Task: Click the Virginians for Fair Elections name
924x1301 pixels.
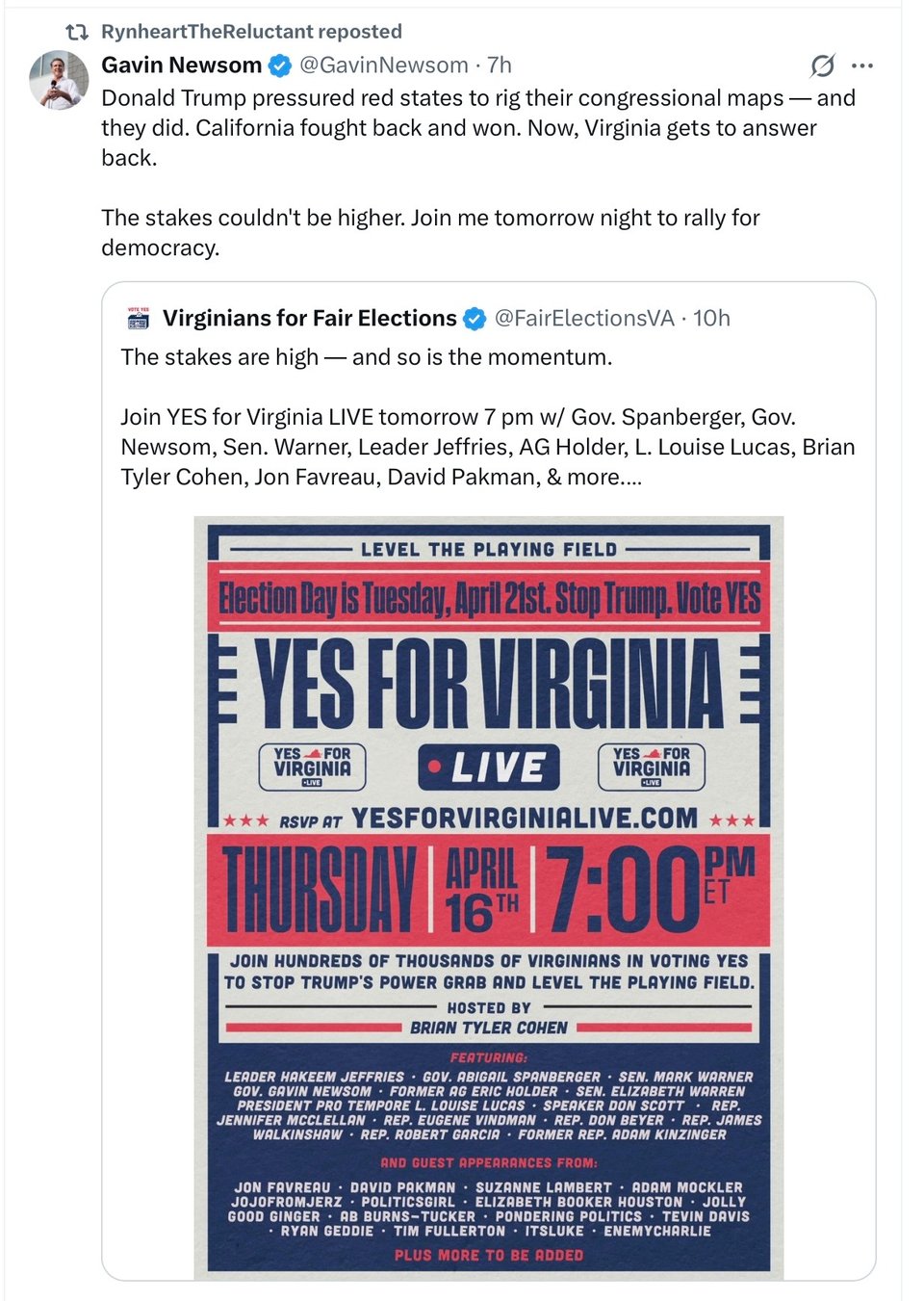Action: click(310, 318)
